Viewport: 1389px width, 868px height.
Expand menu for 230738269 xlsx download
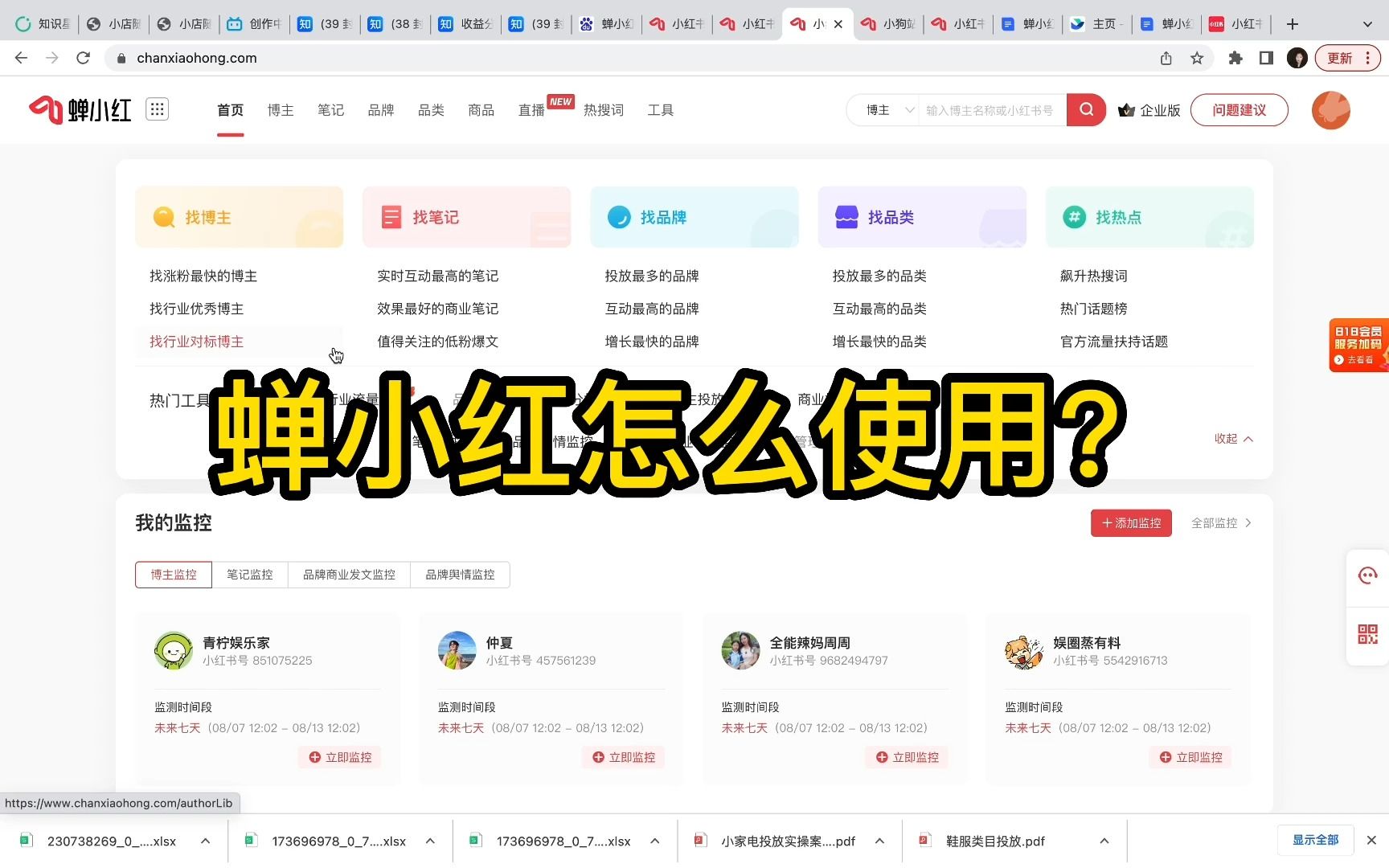pyautogui.click(x=206, y=841)
